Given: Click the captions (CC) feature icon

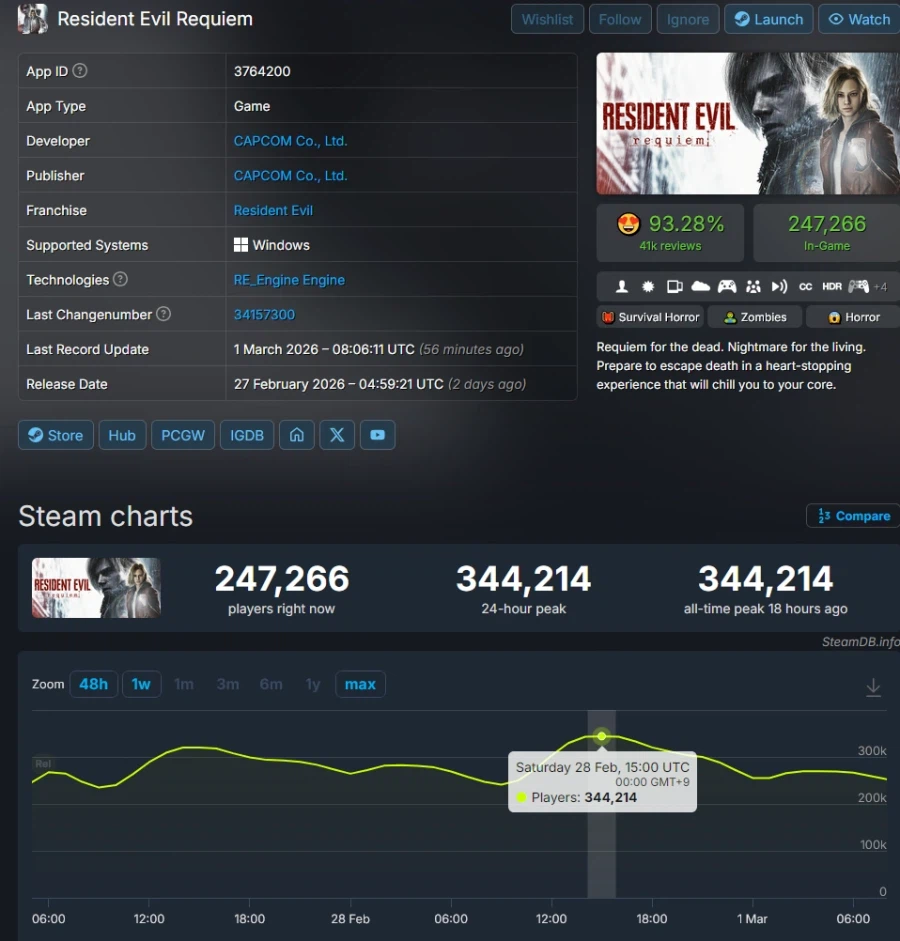Looking at the screenshot, I should point(805,287).
